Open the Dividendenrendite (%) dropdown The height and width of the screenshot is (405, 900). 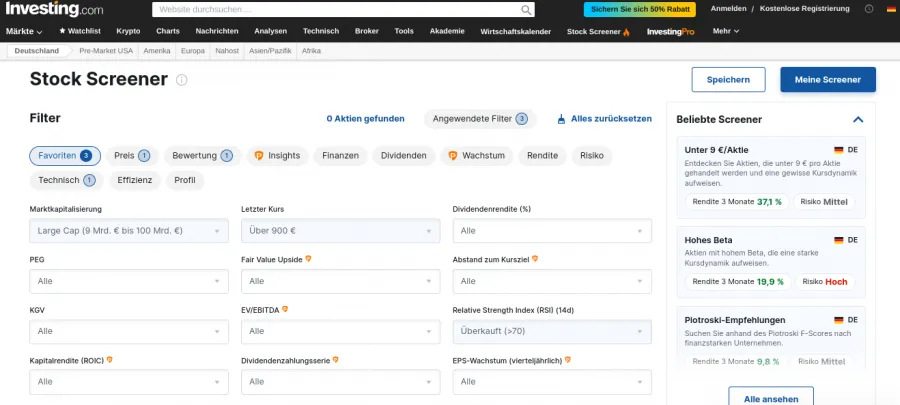pyautogui.click(x=552, y=231)
